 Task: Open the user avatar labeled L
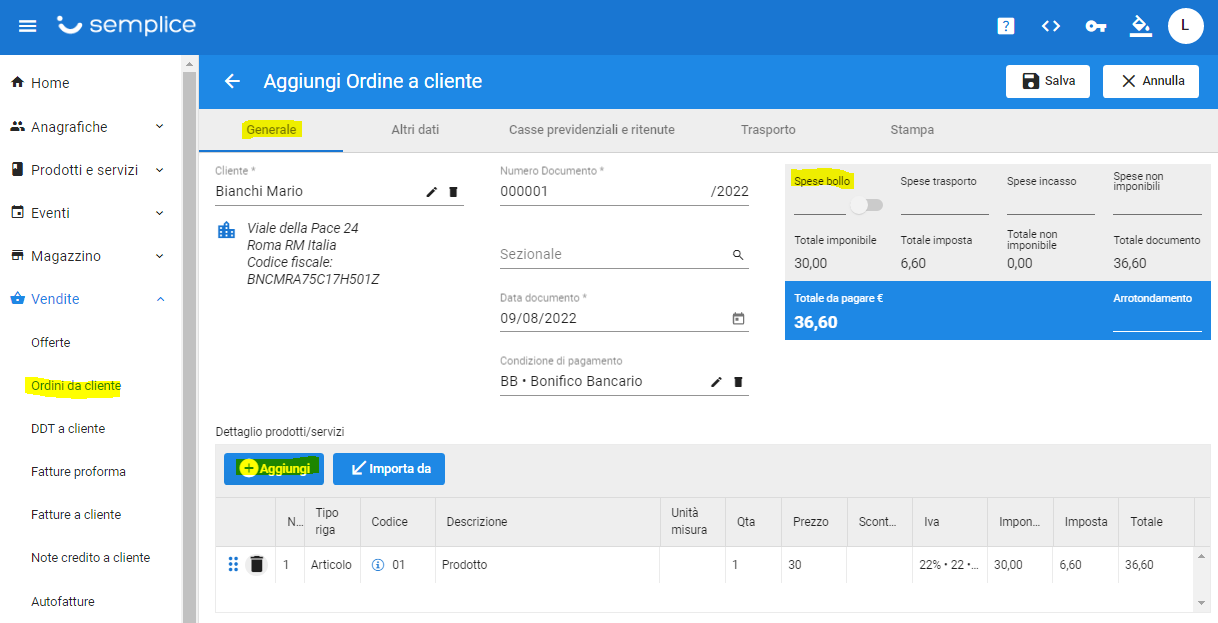1185,26
